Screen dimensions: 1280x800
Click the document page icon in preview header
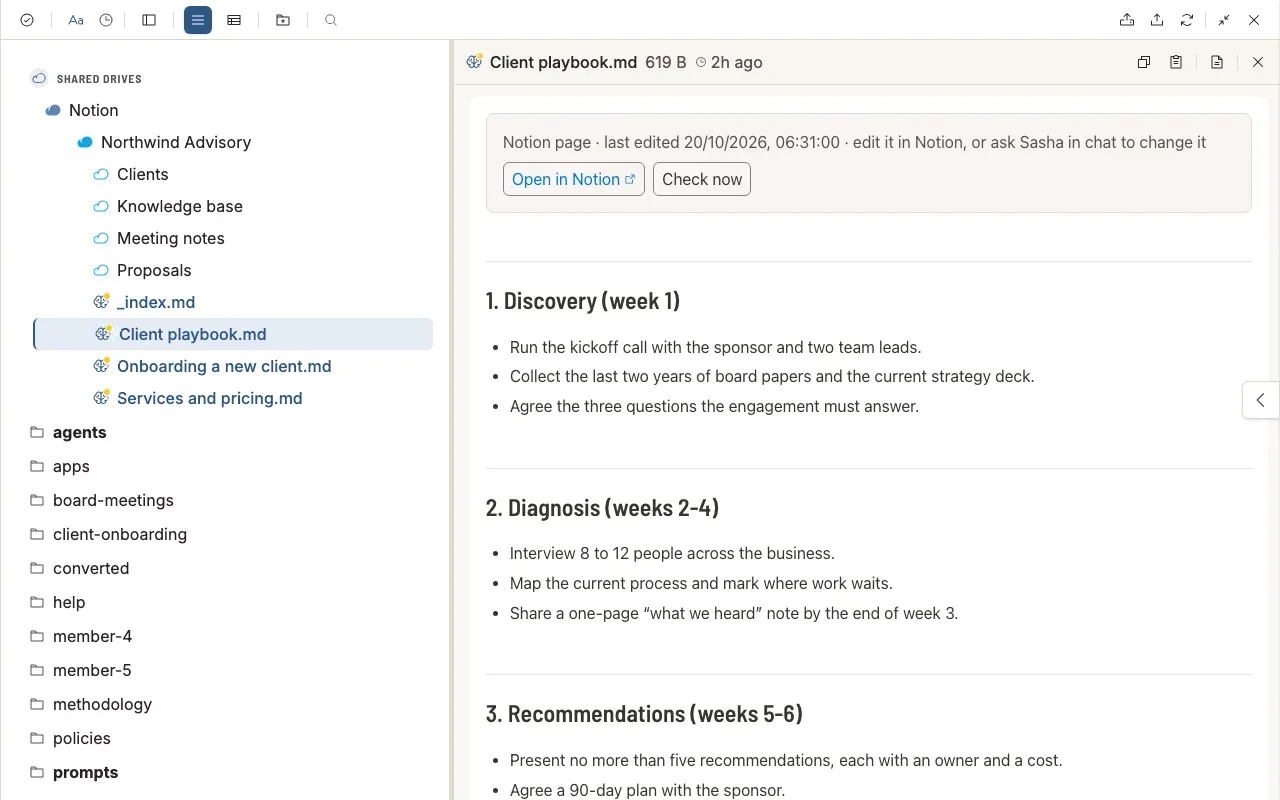coord(1217,62)
